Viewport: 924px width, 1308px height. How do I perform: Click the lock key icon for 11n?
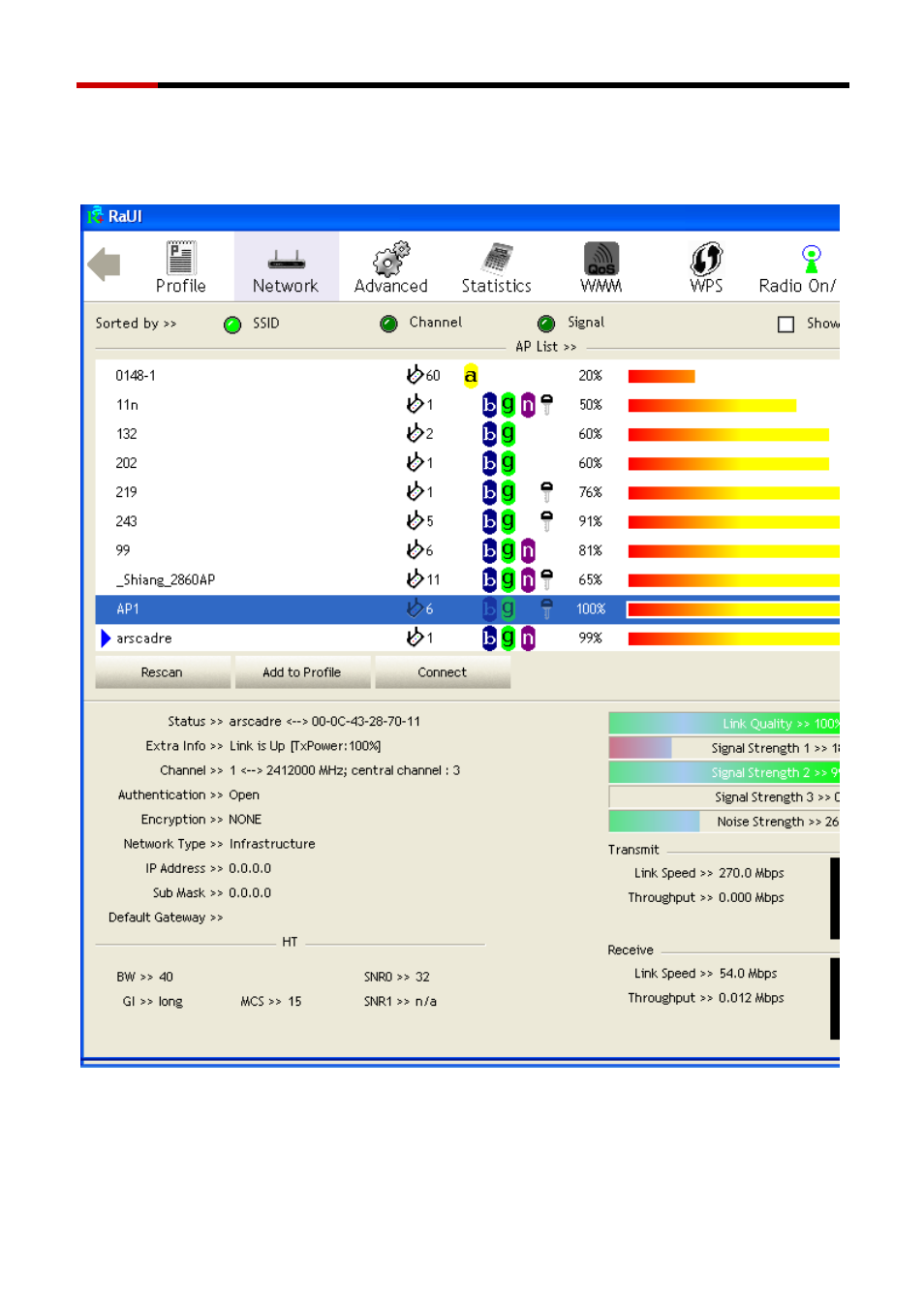coord(546,404)
